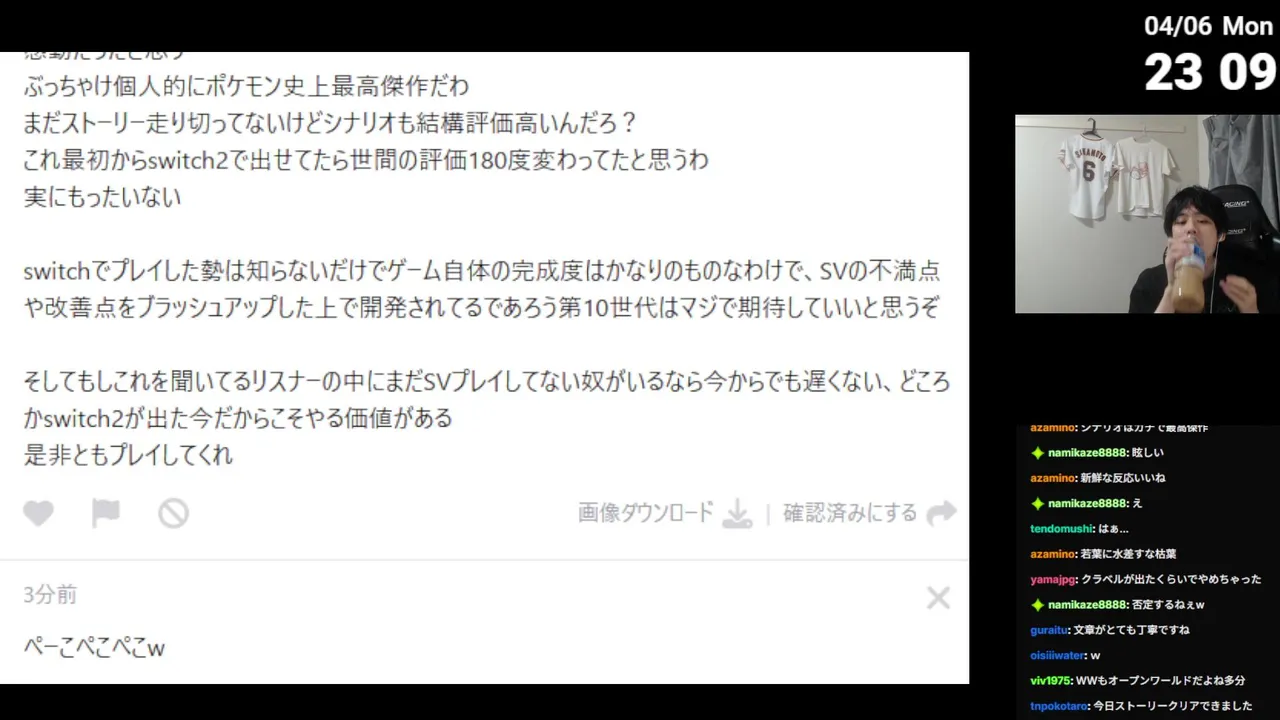The image size is (1280, 720).
Task: Click green badge beside namikaze8888: 眩しい
Action: (x=1038, y=453)
